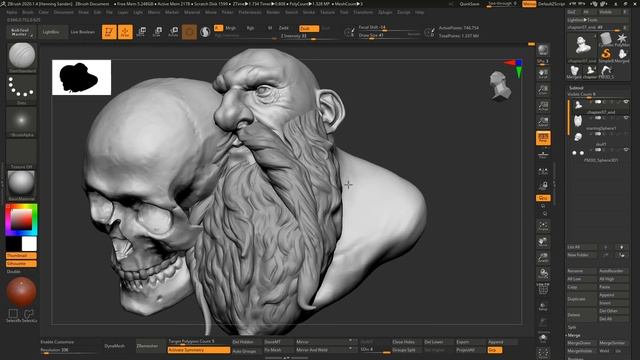Click the subtool list up arrow
640x360 pixels.
coord(606,247)
